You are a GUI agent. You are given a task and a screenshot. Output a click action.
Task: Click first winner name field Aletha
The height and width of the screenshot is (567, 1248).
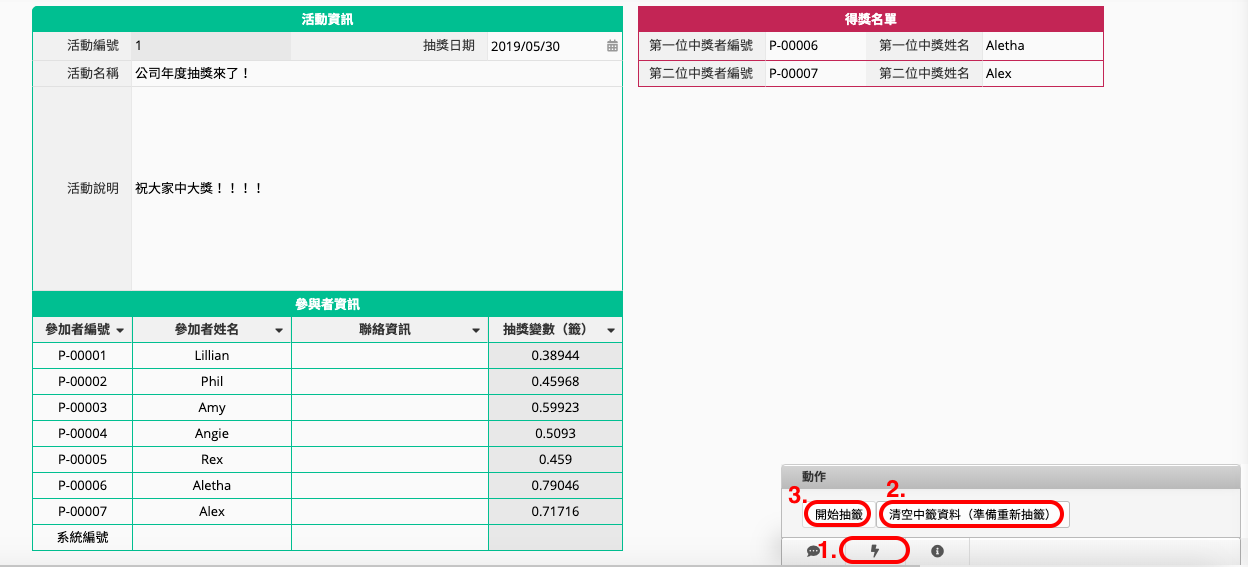[1042, 46]
